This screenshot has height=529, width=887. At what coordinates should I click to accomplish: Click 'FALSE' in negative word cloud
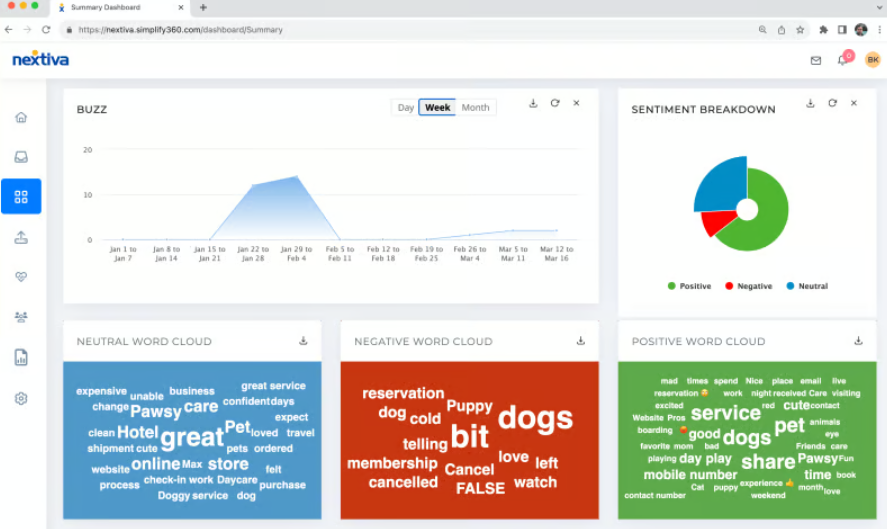pos(480,488)
